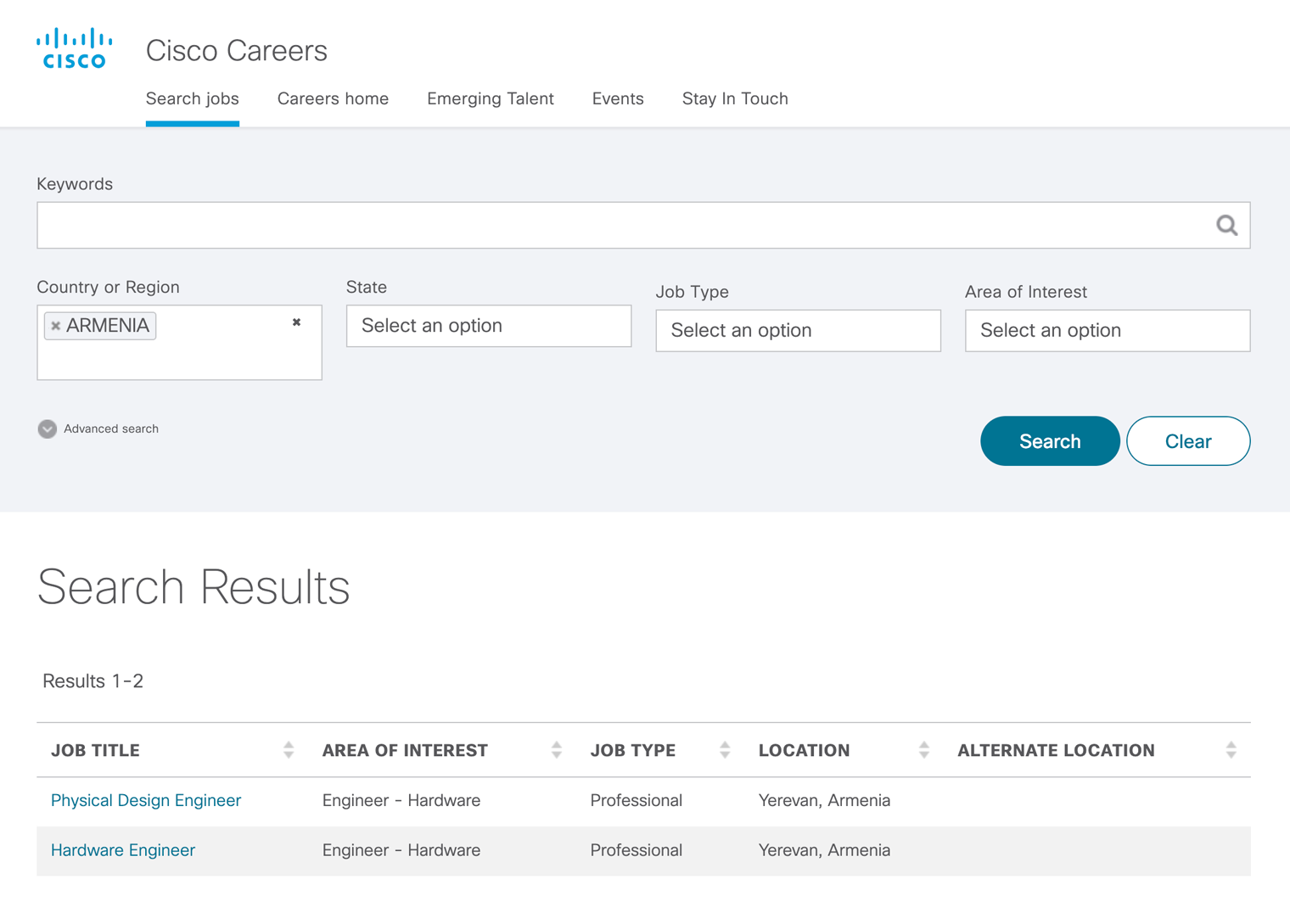Sort results by Job Type
1290x924 pixels.
tap(725, 750)
